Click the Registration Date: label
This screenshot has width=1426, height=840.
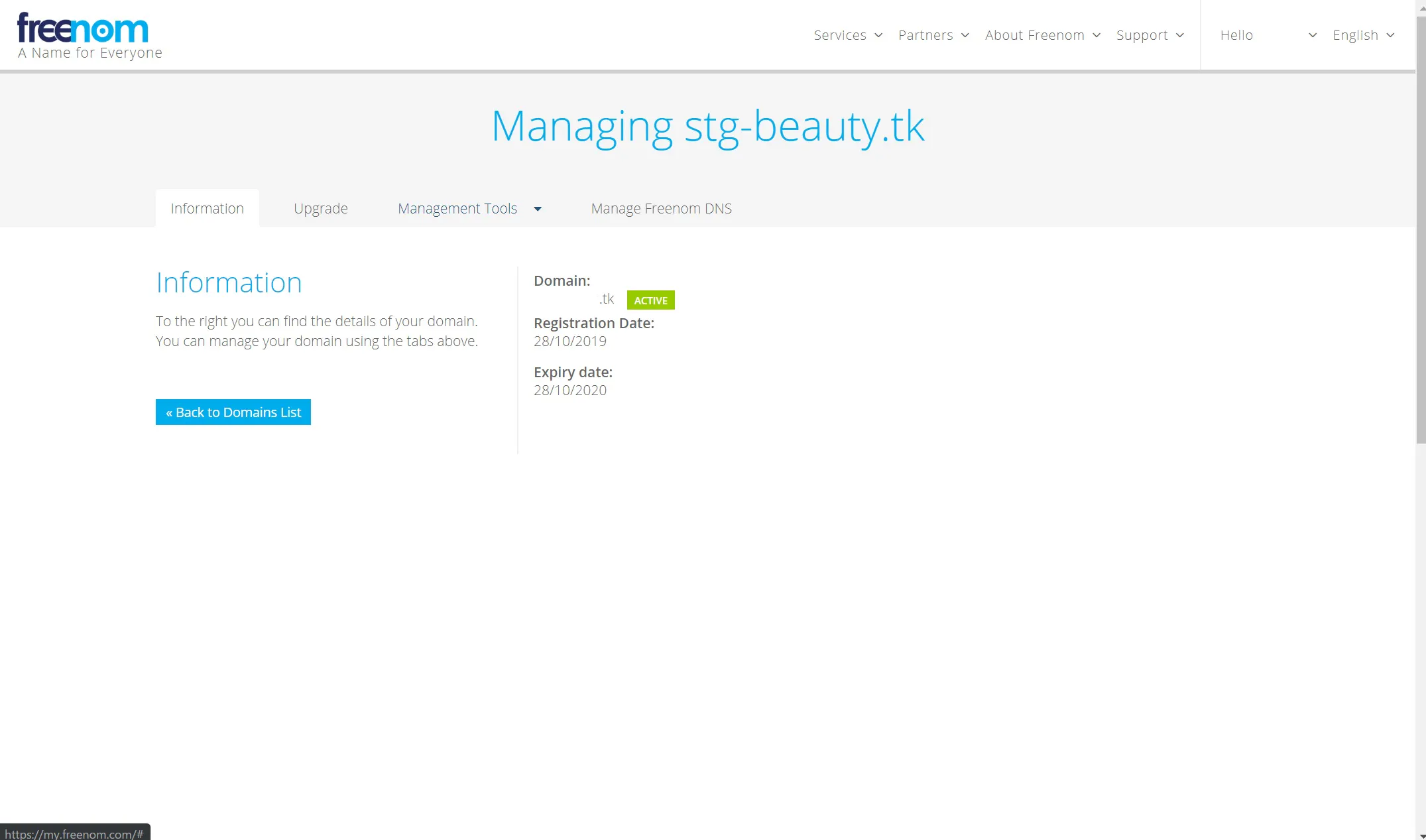pyautogui.click(x=594, y=324)
